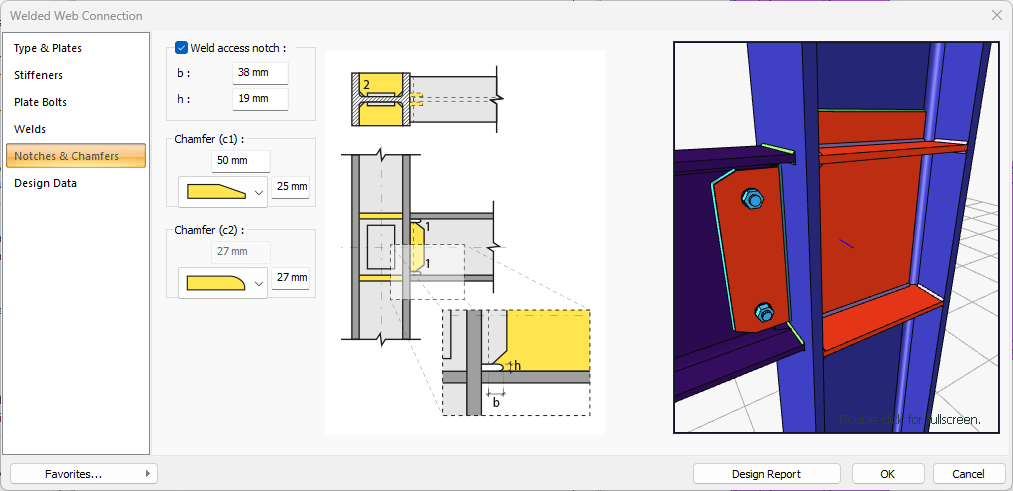The width and height of the screenshot is (1013, 491).
Task: Select the Welds section
Action: pyautogui.click(x=30, y=129)
